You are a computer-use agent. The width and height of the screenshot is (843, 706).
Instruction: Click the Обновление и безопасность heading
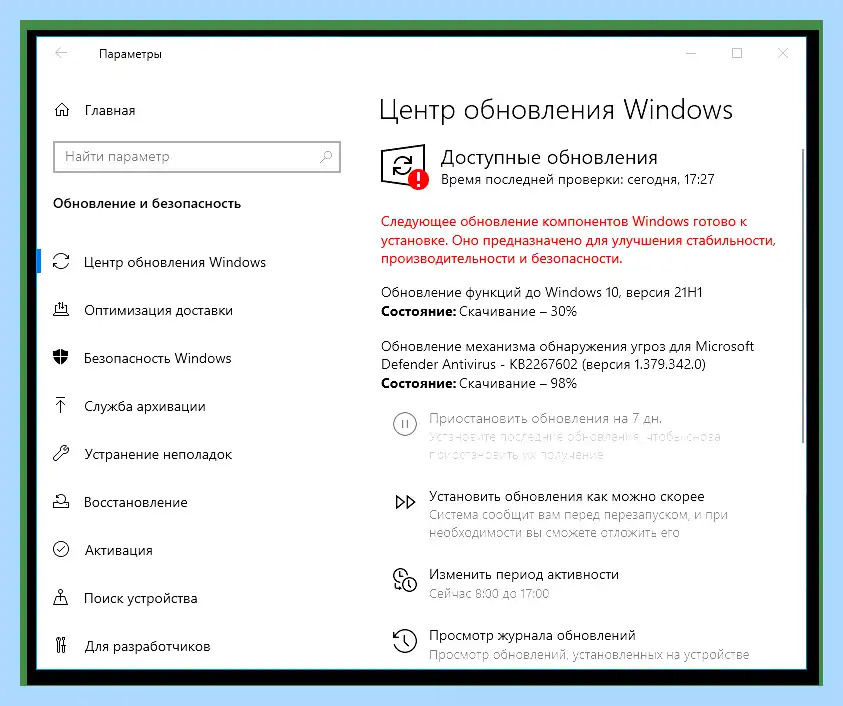tap(147, 204)
